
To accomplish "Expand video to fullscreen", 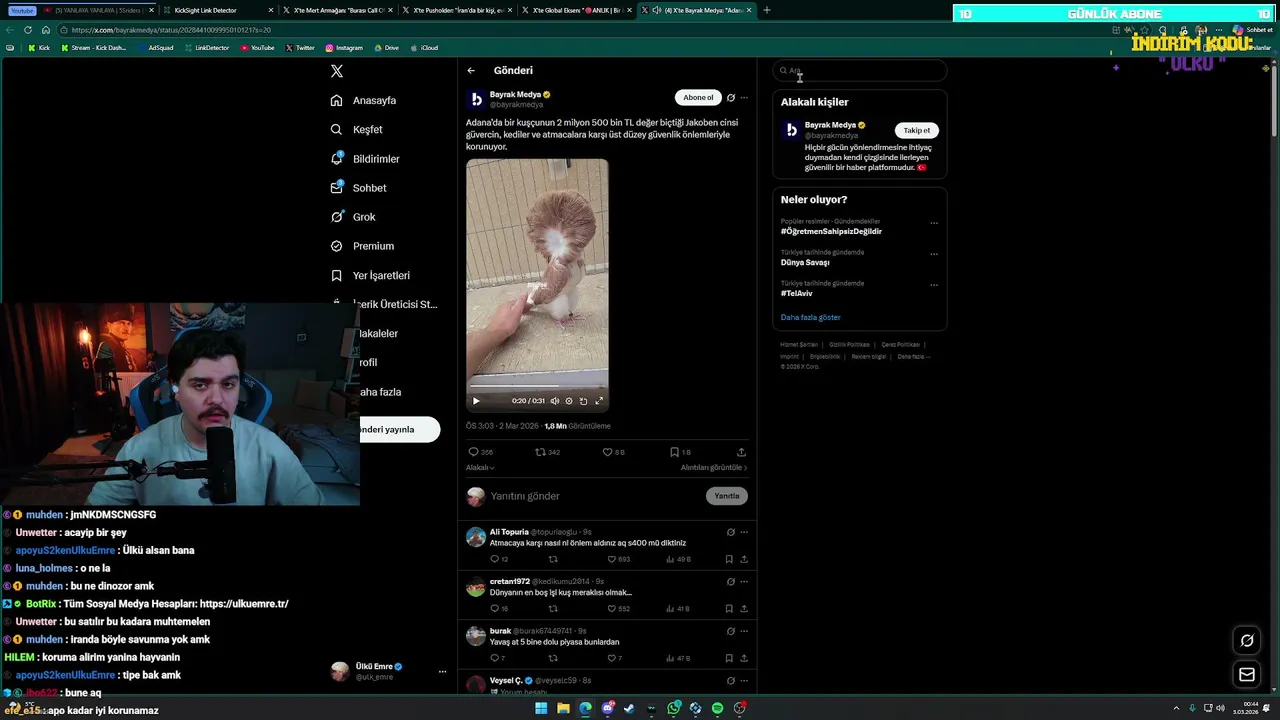I will (x=599, y=401).
